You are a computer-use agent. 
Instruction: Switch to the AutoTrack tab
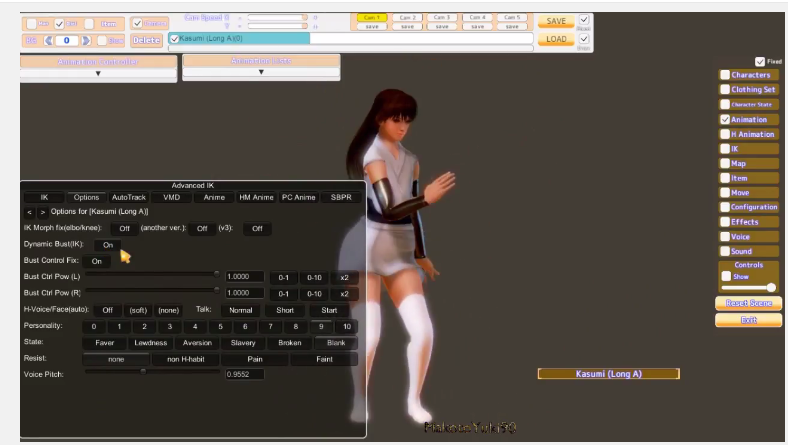click(x=128, y=197)
